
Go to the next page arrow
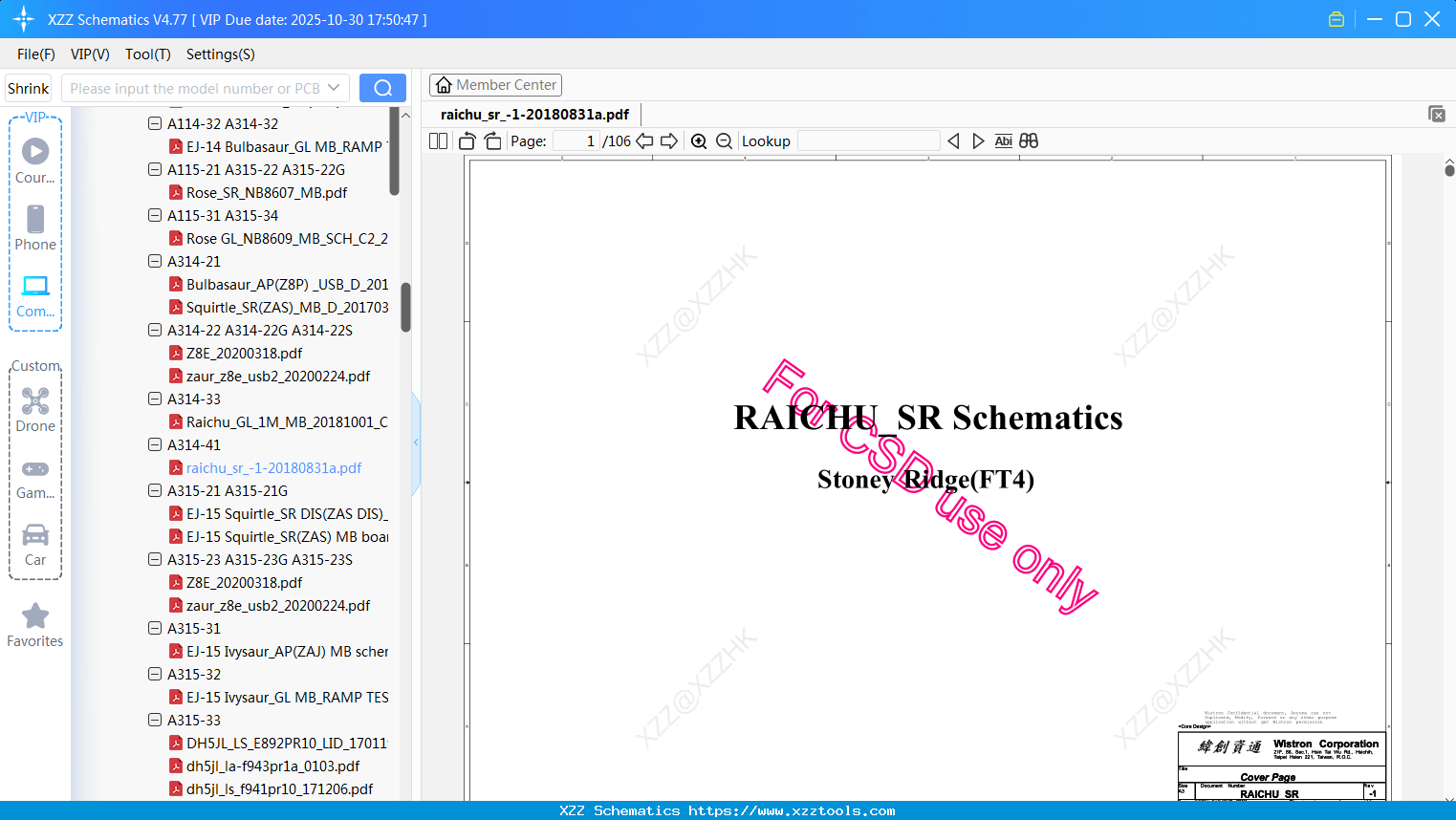click(669, 140)
